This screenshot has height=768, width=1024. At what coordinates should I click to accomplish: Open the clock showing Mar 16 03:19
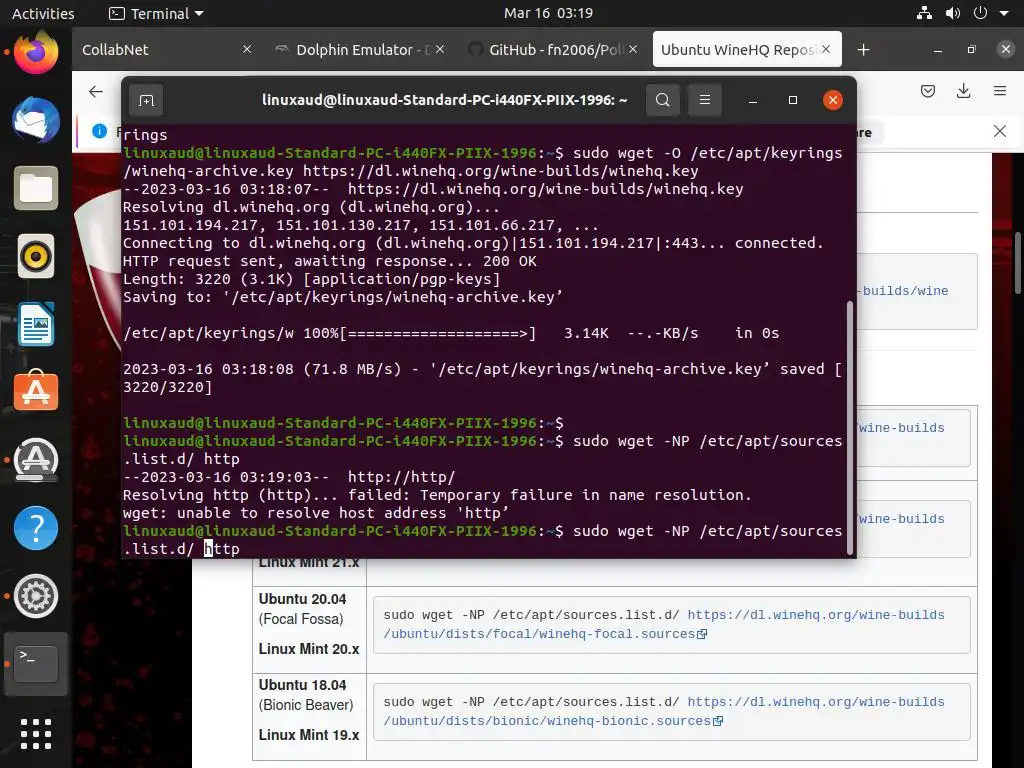pyautogui.click(x=548, y=13)
